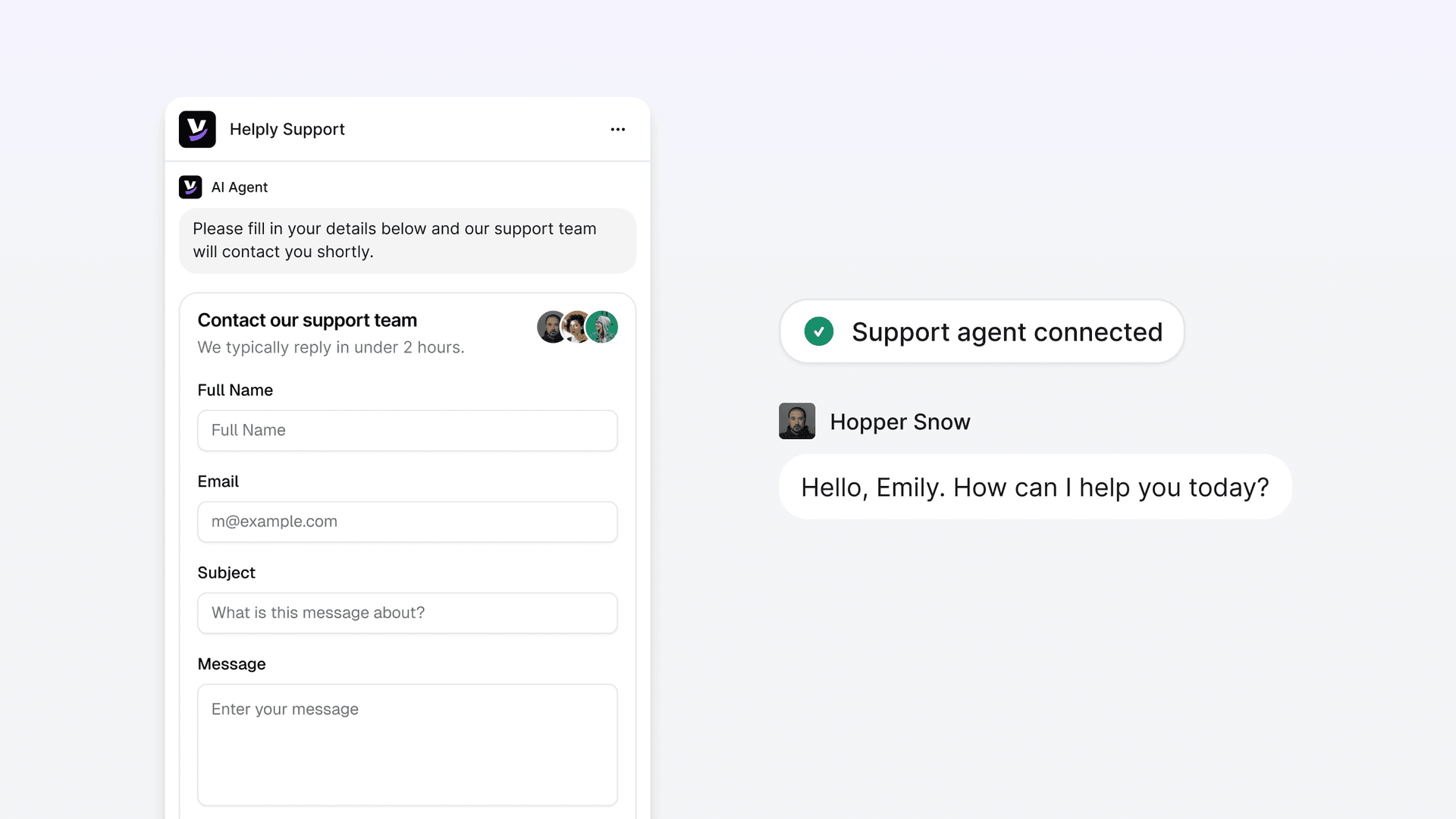Click the Hello Emily chat bubble
This screenshot has height=819, width=1456.
click(x=1034, y=487)
